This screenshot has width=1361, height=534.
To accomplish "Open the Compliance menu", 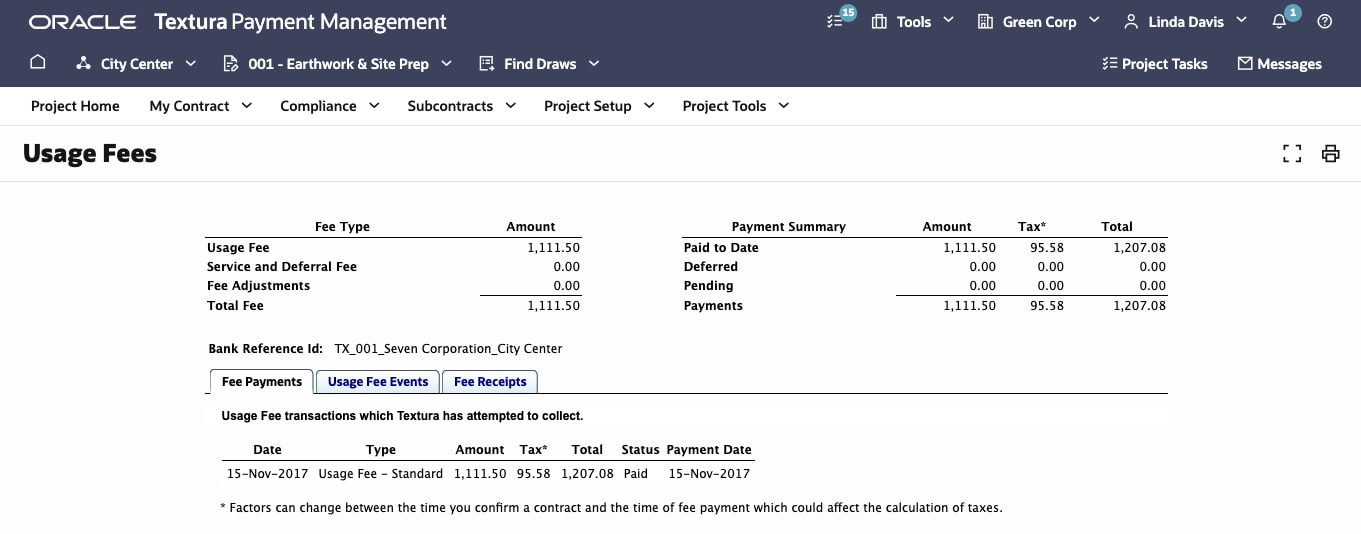I will (x=330, y=105).
